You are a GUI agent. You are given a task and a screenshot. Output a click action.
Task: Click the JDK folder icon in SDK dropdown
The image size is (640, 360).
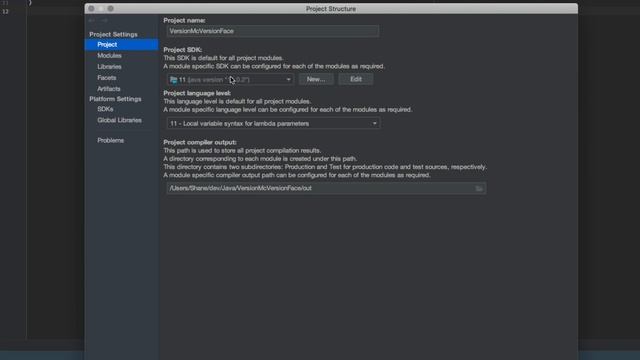(x=173, y=80)
